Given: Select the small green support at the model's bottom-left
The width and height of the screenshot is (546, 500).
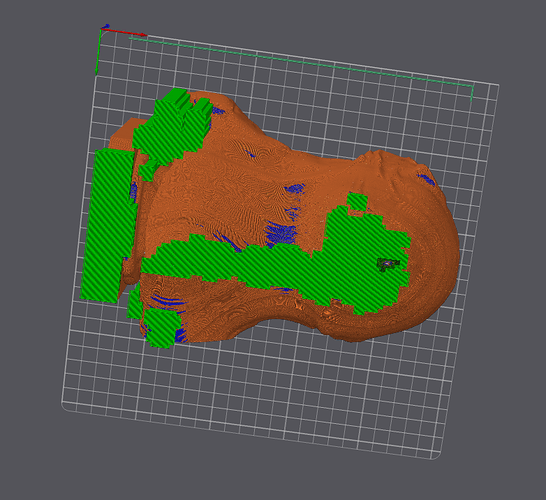Looking at the screenshot, I should click(162, 328).
